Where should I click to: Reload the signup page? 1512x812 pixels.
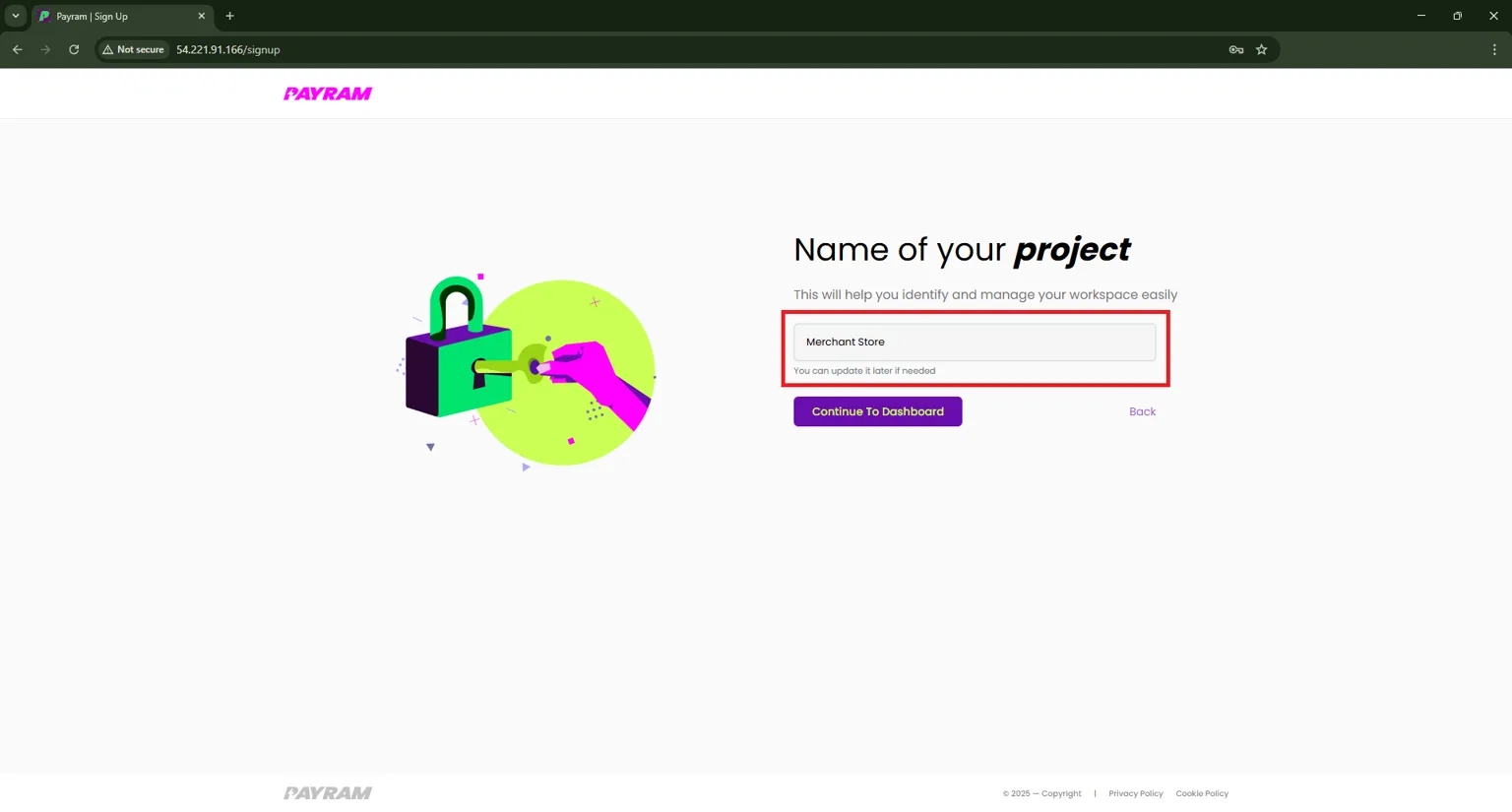pos(74,49)
